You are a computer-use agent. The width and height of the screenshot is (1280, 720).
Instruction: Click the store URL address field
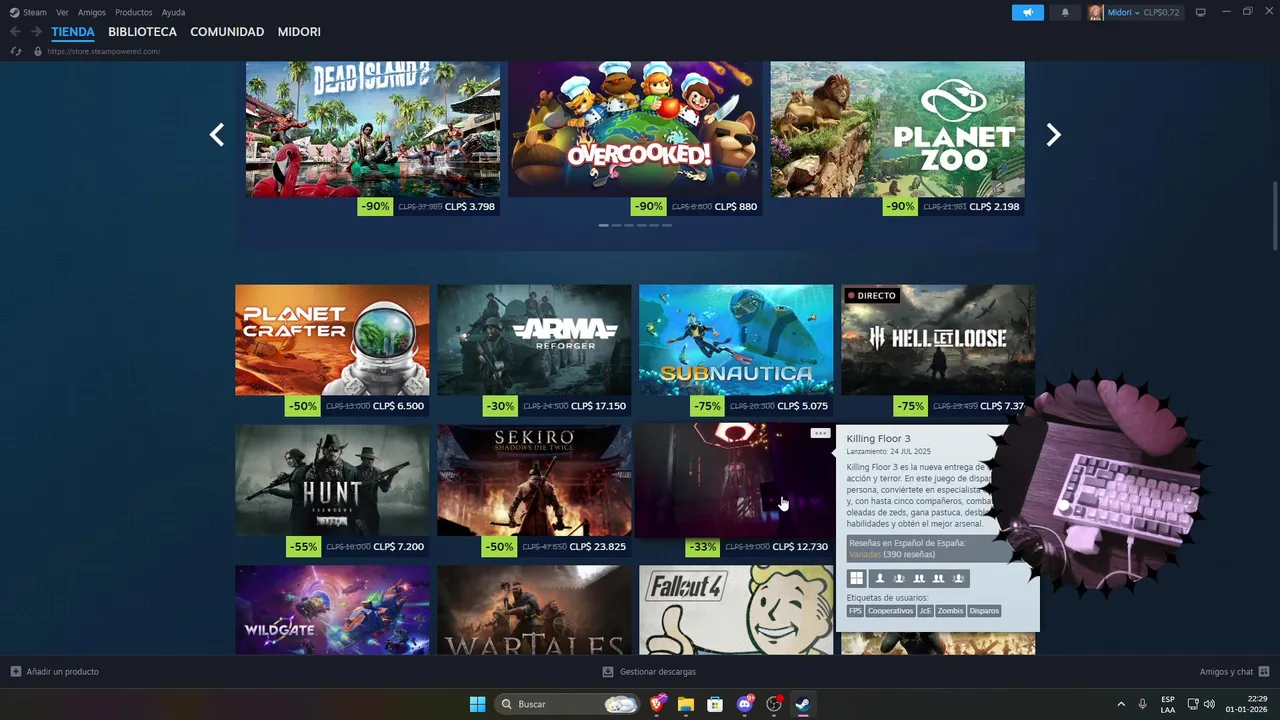pos(104,51)
